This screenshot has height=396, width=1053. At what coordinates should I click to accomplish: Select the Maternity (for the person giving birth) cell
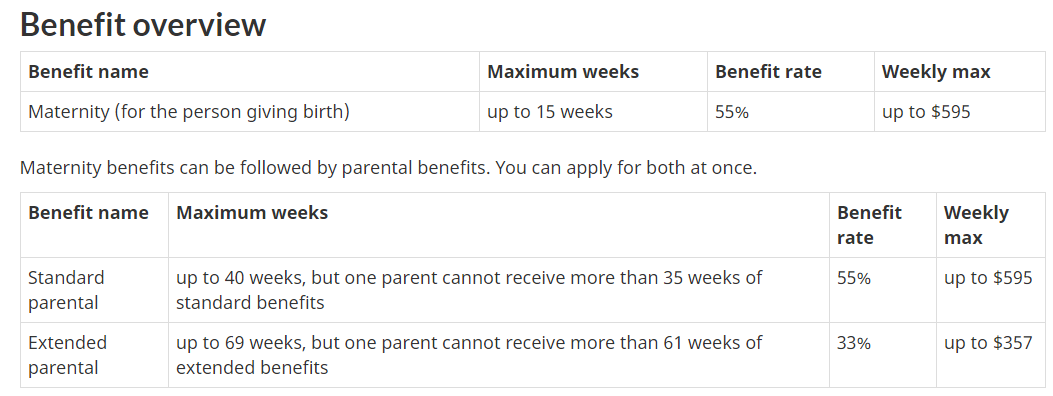tap(189, 111)
